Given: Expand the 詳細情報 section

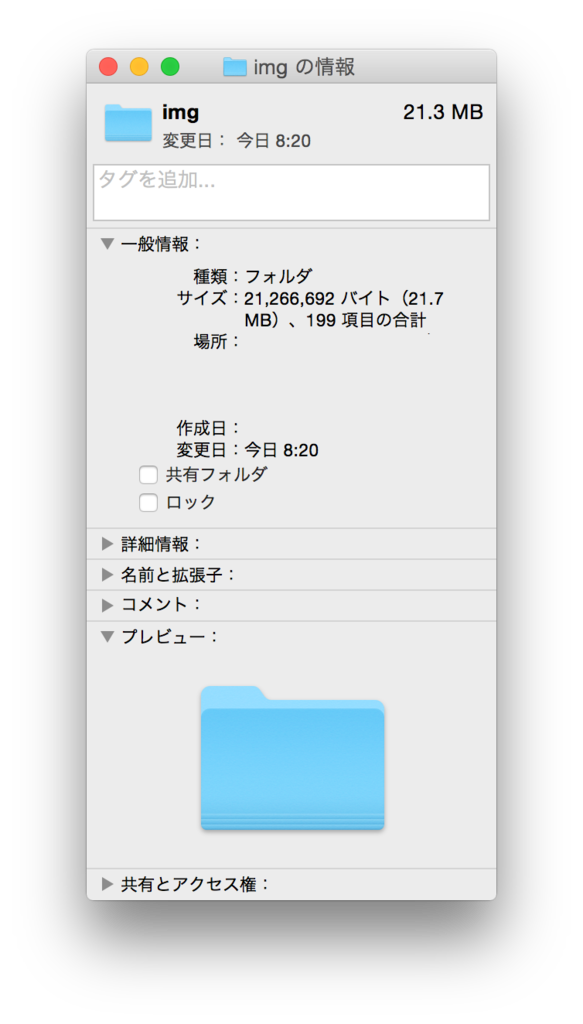Looking at the screenshot, I should pyautogui.click(x=107, y=543).
